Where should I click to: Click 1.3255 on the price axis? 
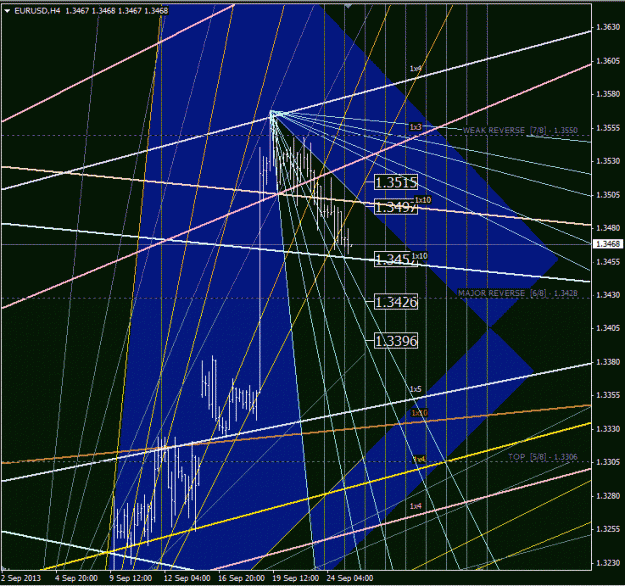click(x=608, y=529)
